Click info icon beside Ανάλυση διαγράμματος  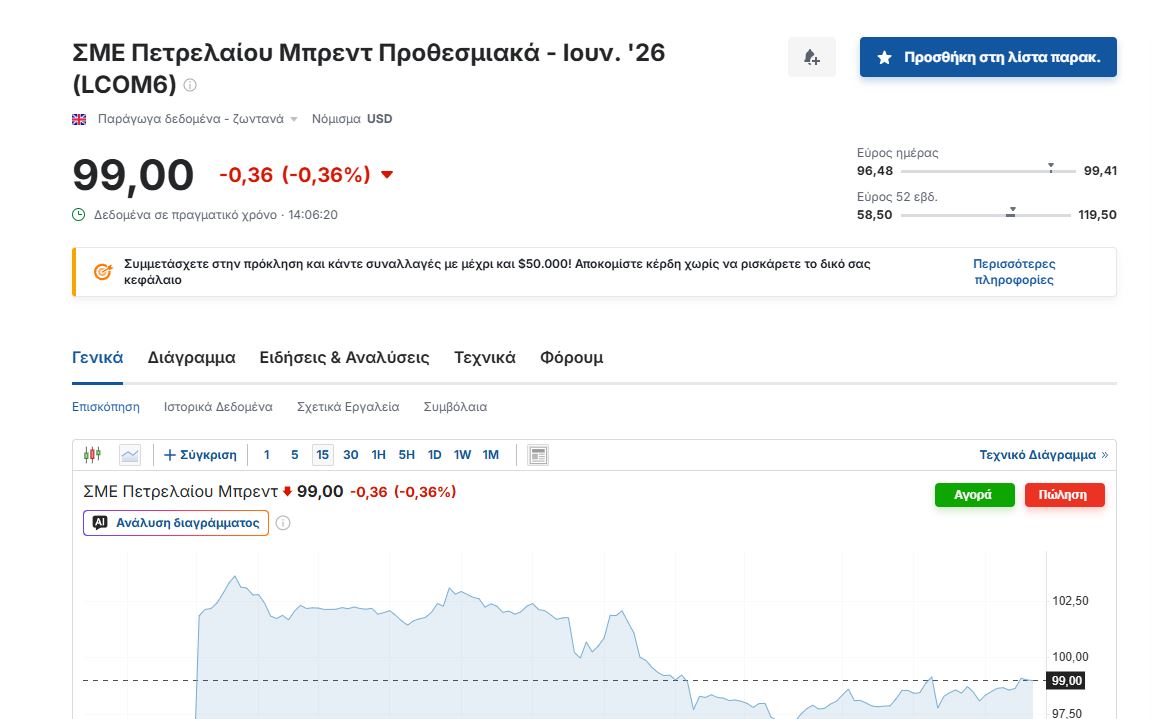coord(283,523)
